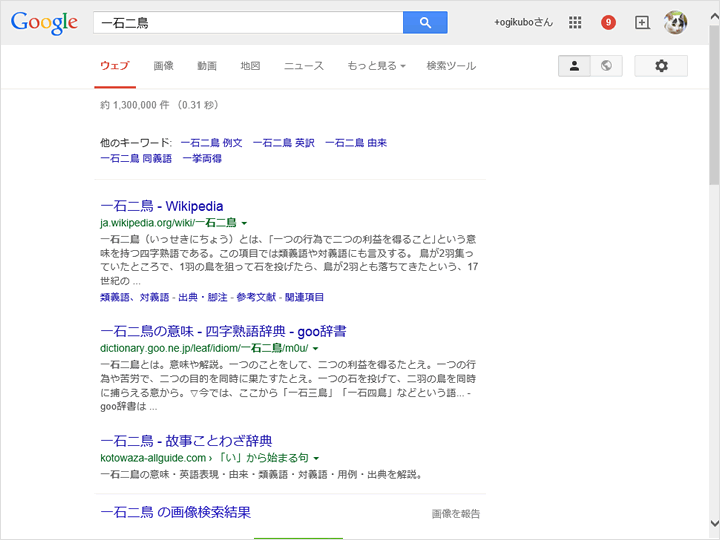Viewport: 720px width, 540px height.
Task: Click the Google logo
Action: (44, 23)
